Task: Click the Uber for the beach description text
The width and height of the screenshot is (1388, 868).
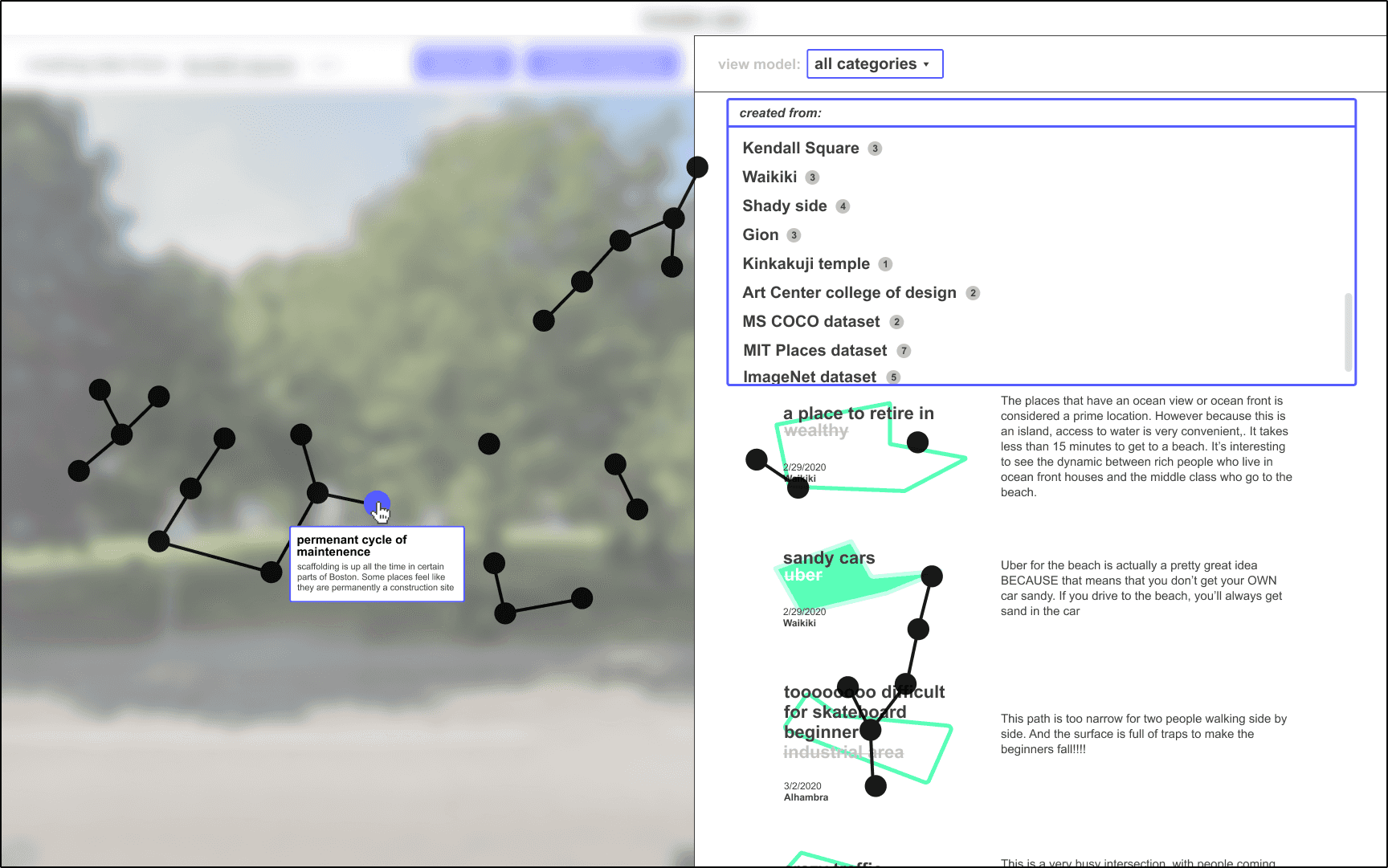Action: coord(1141,589)
